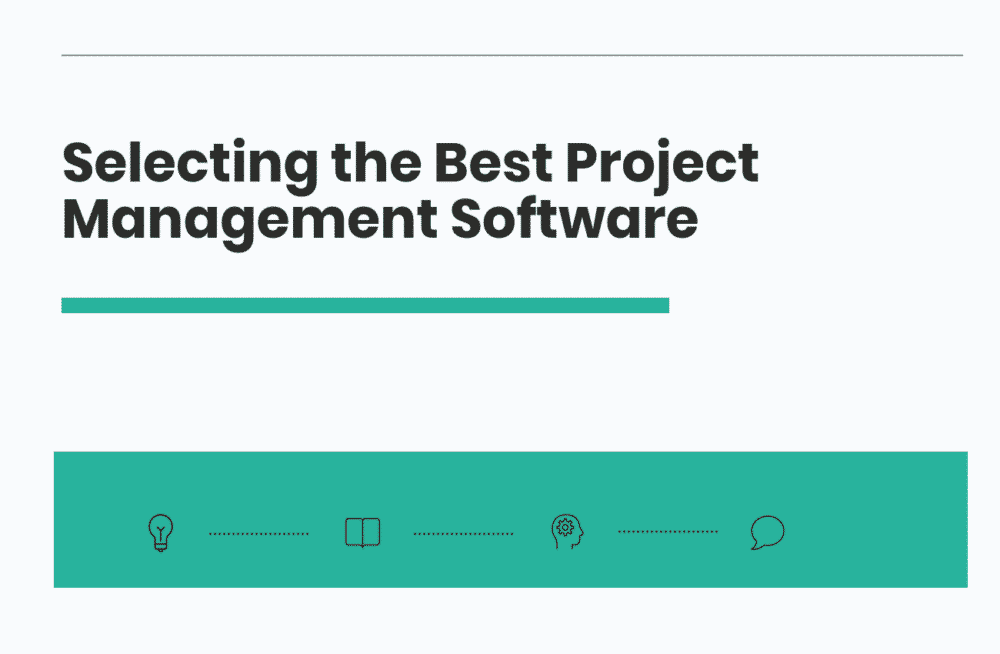The height and width of the screenshot is (654, 1000).
Task: Open the speech bubble discussion icon
Action: (x=766, y=531)
